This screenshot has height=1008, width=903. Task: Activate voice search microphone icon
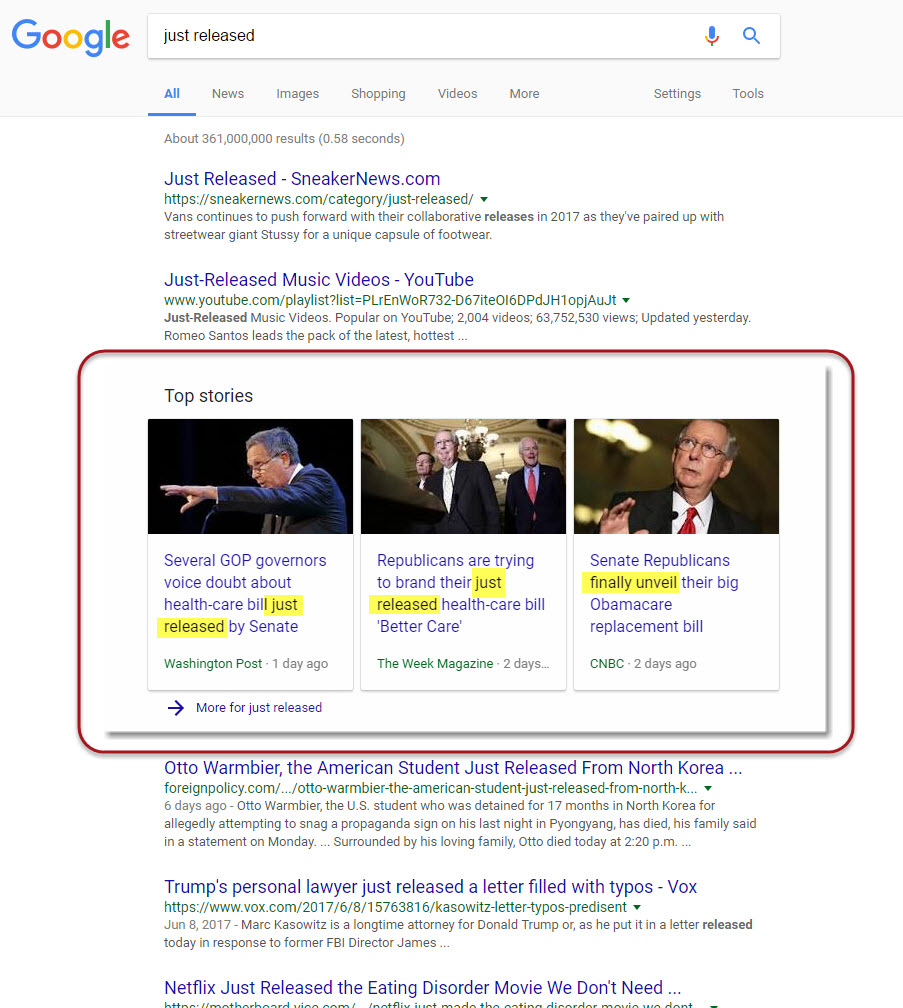(711, 36)
